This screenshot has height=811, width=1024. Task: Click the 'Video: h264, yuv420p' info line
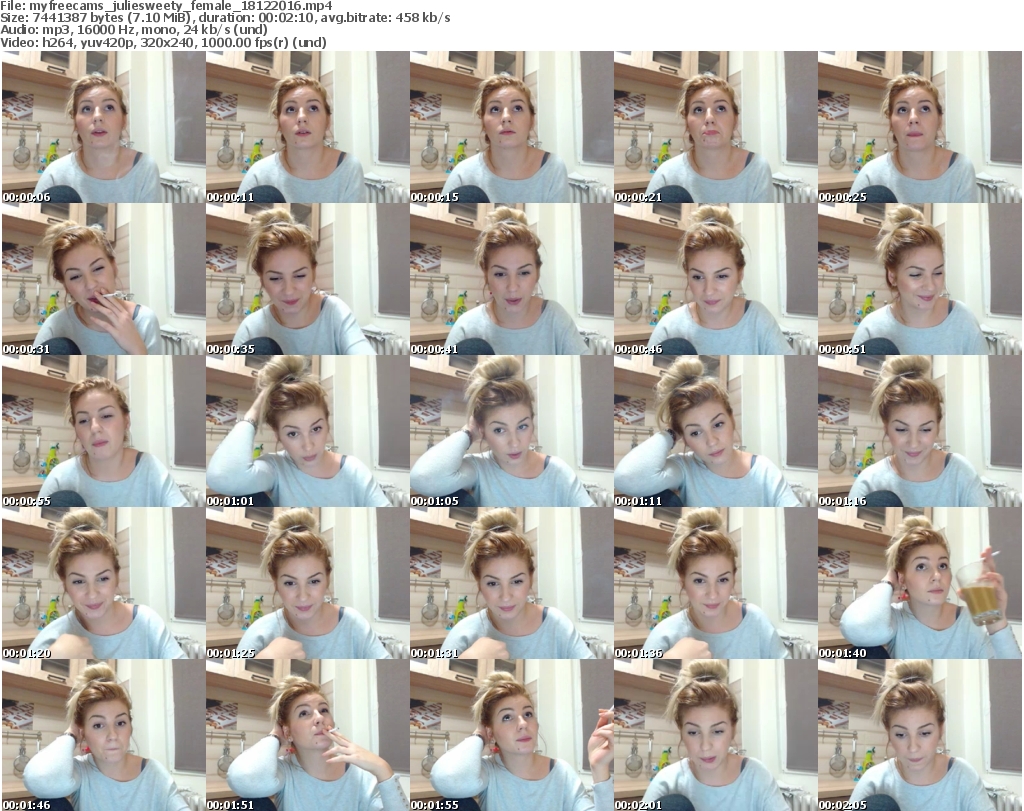pos(163,42)
